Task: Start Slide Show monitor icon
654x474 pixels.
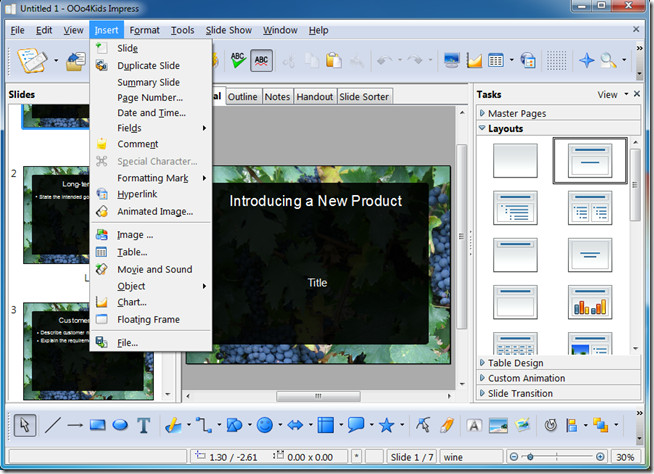Action: (452, 61)
